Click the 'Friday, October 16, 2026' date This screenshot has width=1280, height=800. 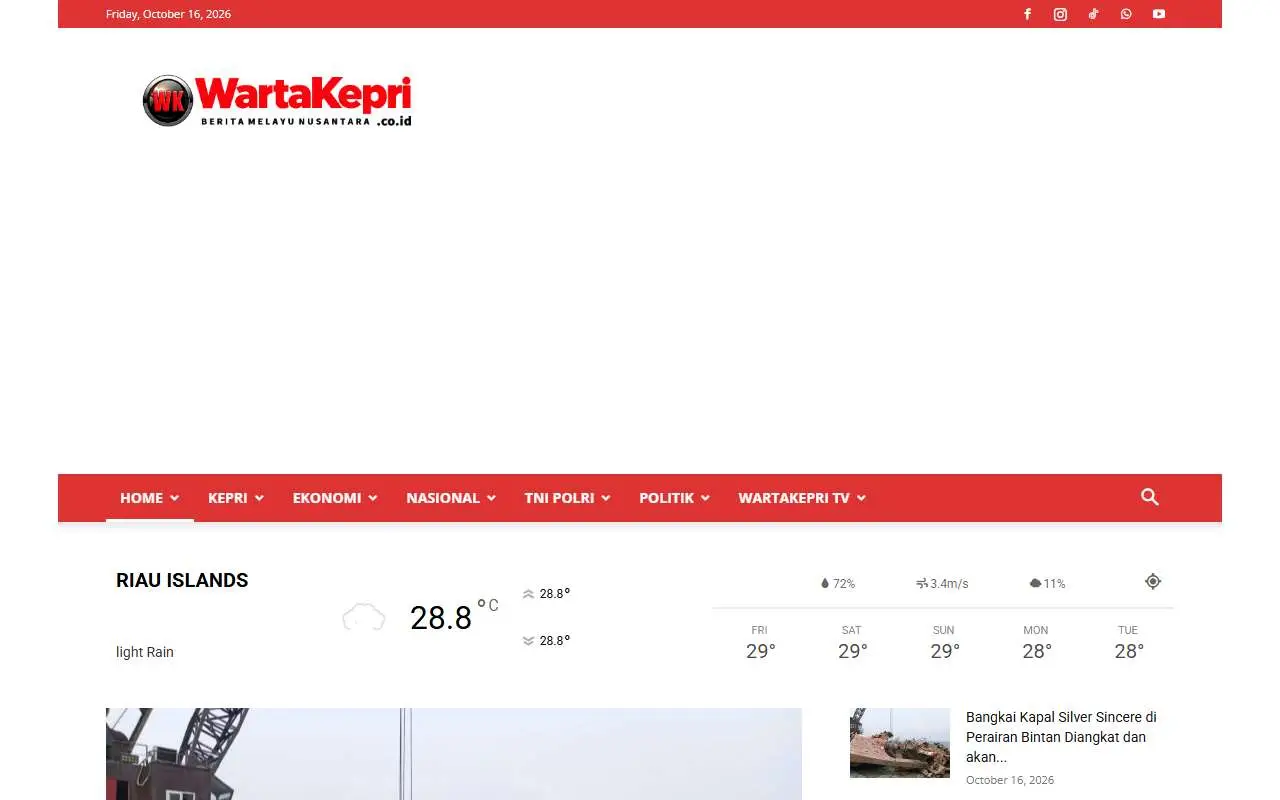[x=168, y=14]
